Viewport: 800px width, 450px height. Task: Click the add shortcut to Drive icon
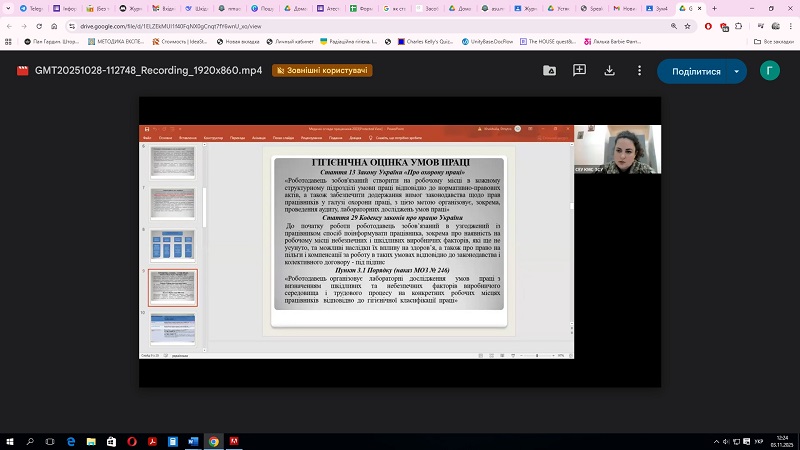point(549,71)
